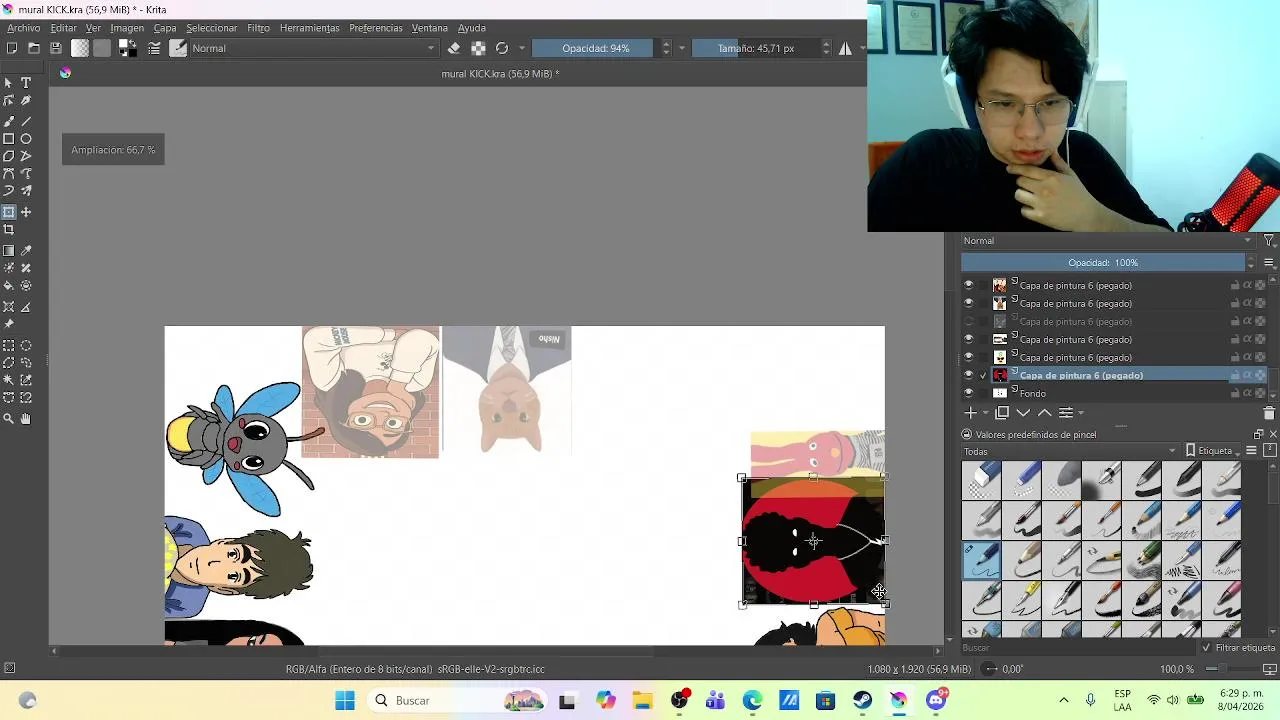Open layer filter funnel icon

point(1269,240)
